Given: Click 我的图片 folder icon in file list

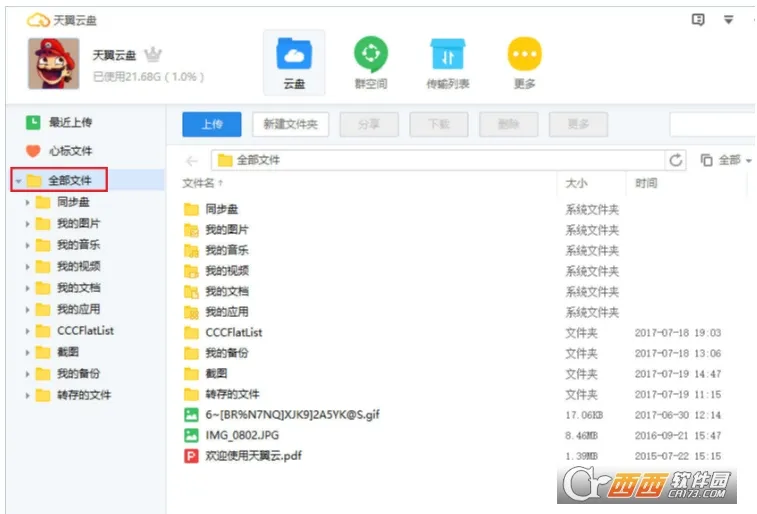Looking at the screenshot, I should coord(191,230).
